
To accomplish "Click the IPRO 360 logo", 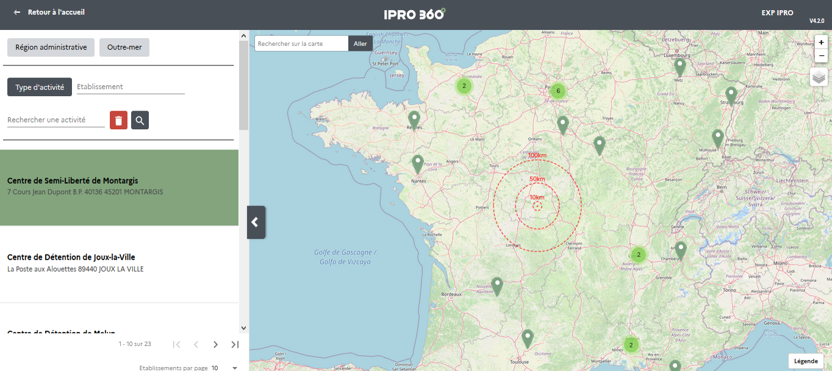I will tap(414, 14).
